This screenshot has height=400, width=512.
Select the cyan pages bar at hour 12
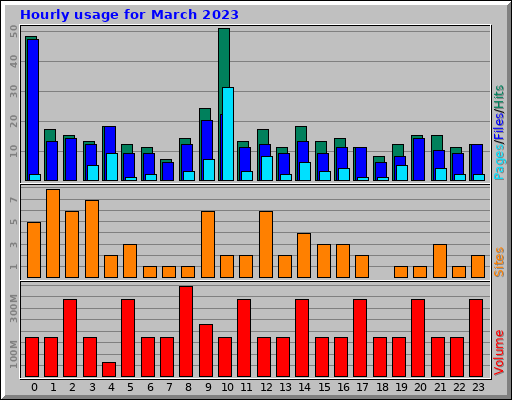click(267, 168)
